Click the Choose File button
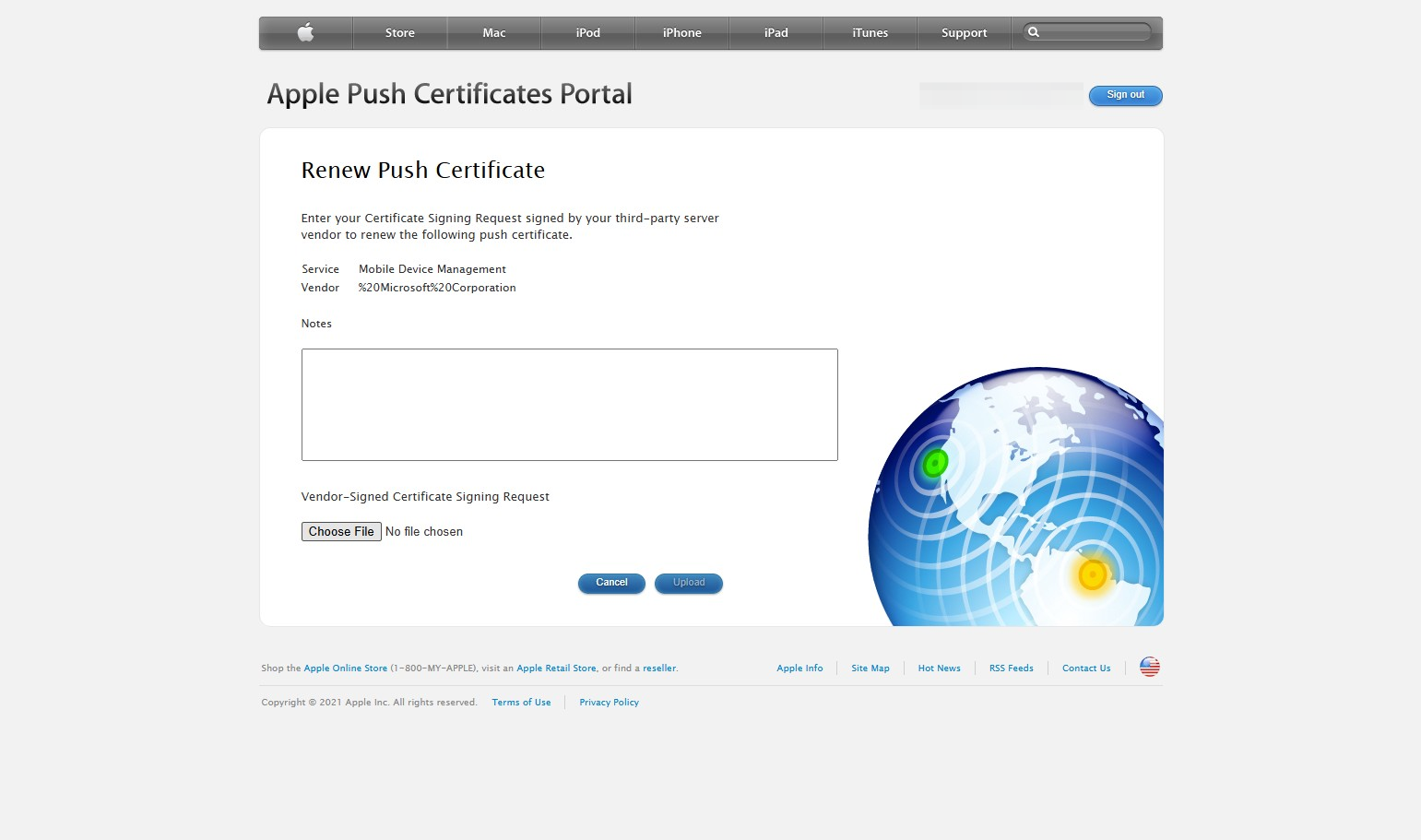This screenshot has height=840, width=1421. point(341,532)
